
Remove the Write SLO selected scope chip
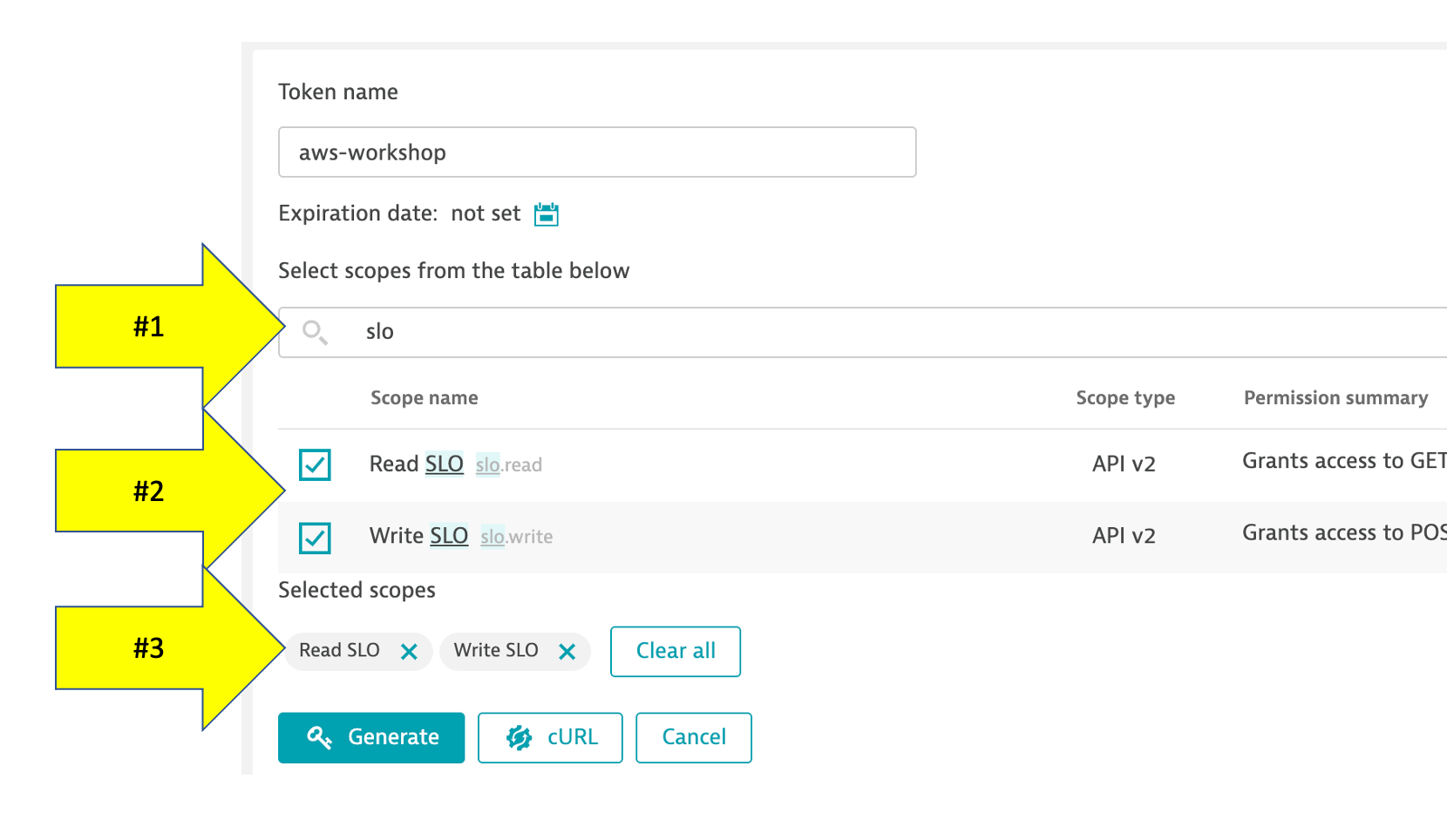tap(567, 652)
